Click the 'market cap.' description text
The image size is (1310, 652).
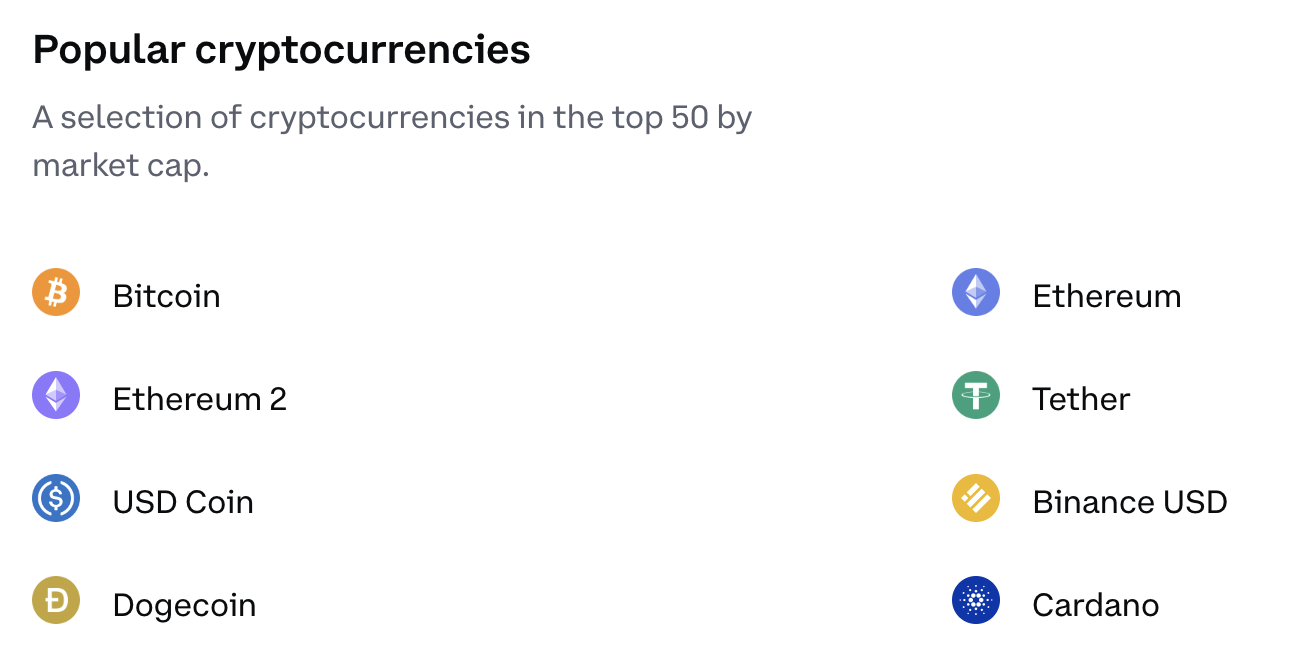pyautogui.click(x=120, y=165)
